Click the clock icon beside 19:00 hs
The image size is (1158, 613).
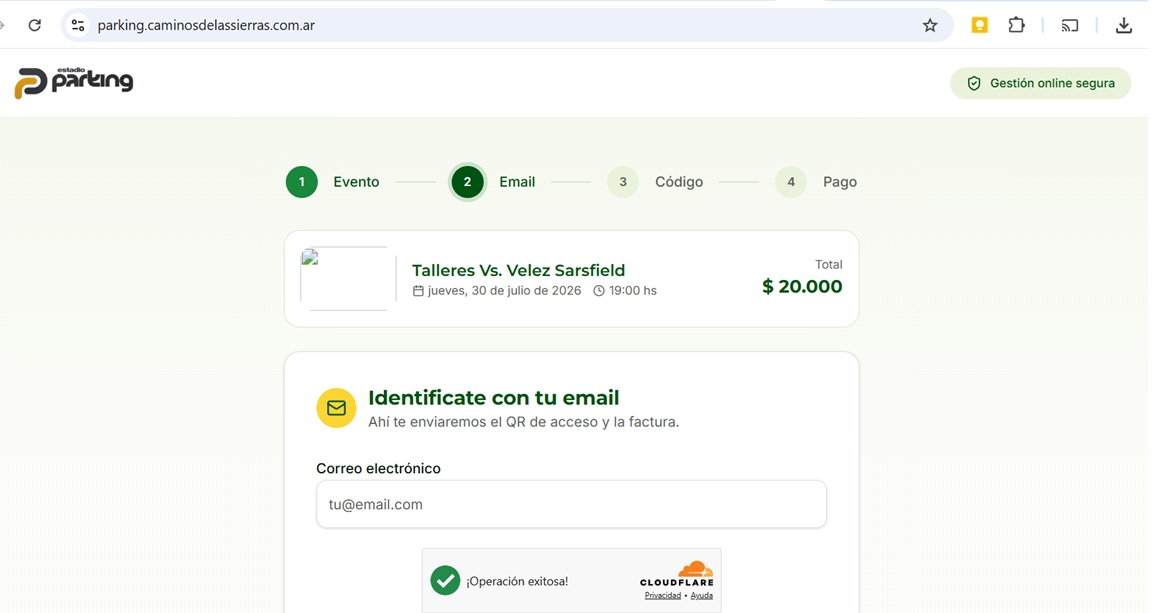point(599,291)
